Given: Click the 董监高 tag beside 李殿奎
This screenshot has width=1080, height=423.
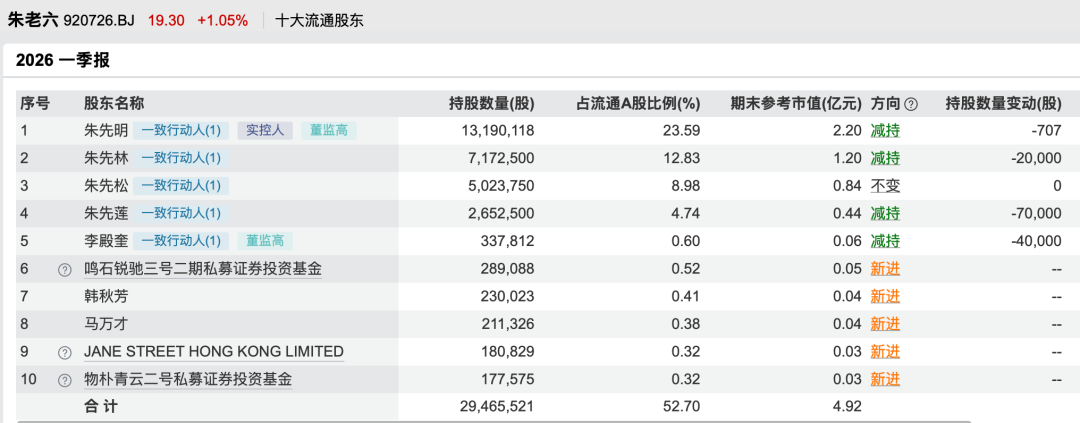Looking at the screenshot, I should click(x=265, y=241).
